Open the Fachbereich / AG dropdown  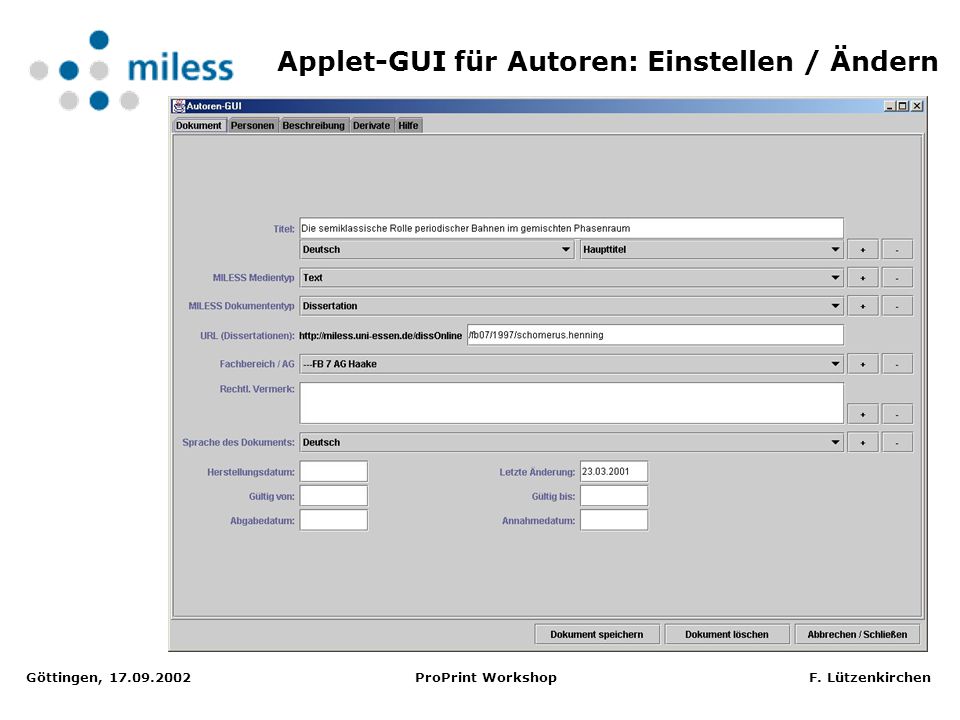click(x=571, y=364)
